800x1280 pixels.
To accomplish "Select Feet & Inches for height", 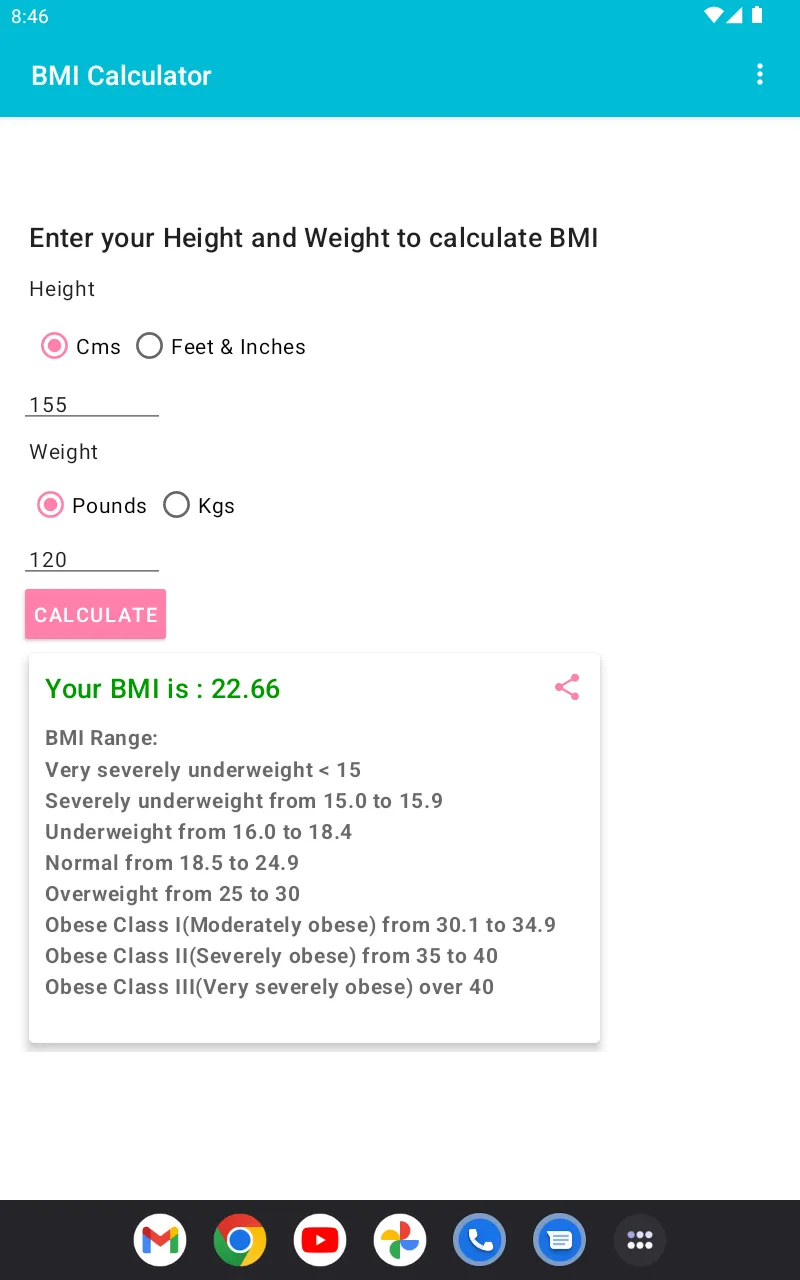I will [x=150, y=346].
